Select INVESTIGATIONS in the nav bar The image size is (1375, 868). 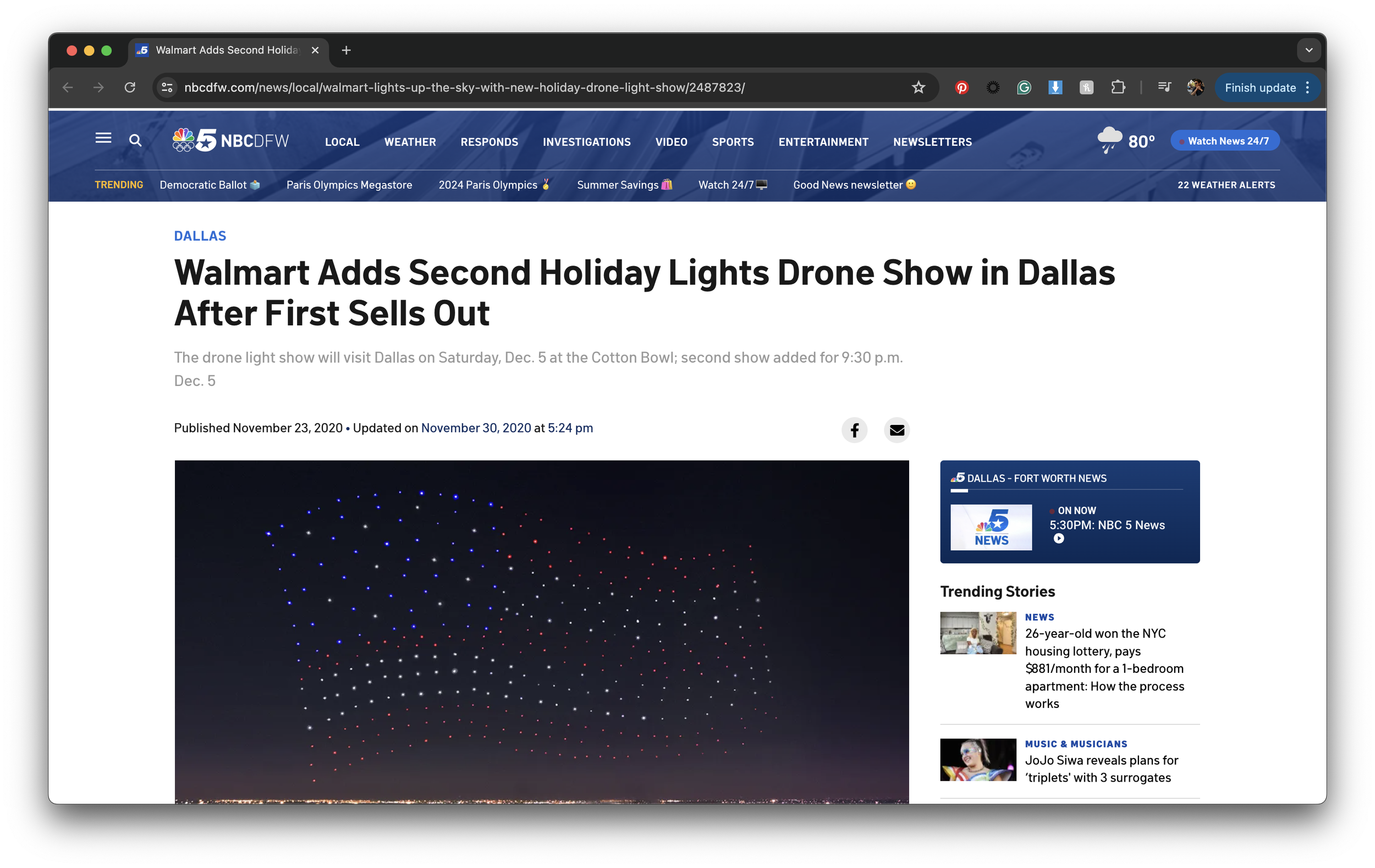tap(586, 142)
